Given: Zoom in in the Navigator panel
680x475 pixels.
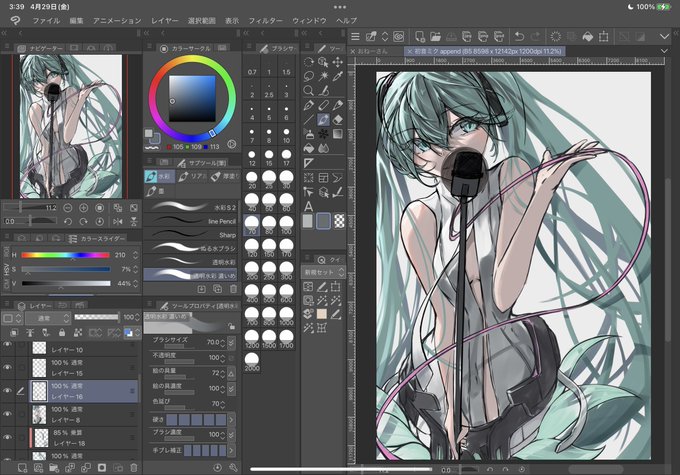Looking at the screenshot, I should tap(83, 208).
